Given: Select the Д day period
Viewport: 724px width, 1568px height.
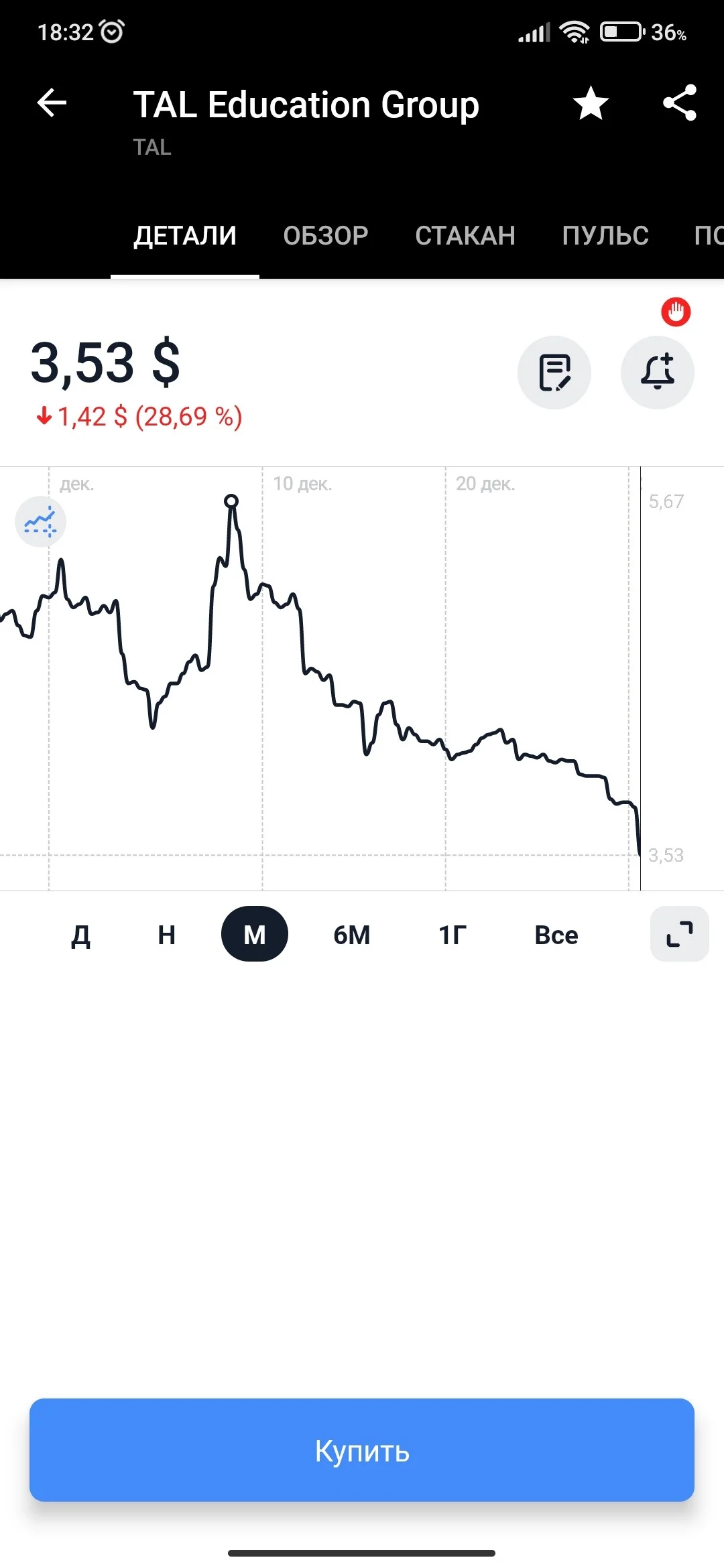Looking at the screenshot, I should (81, 935).
